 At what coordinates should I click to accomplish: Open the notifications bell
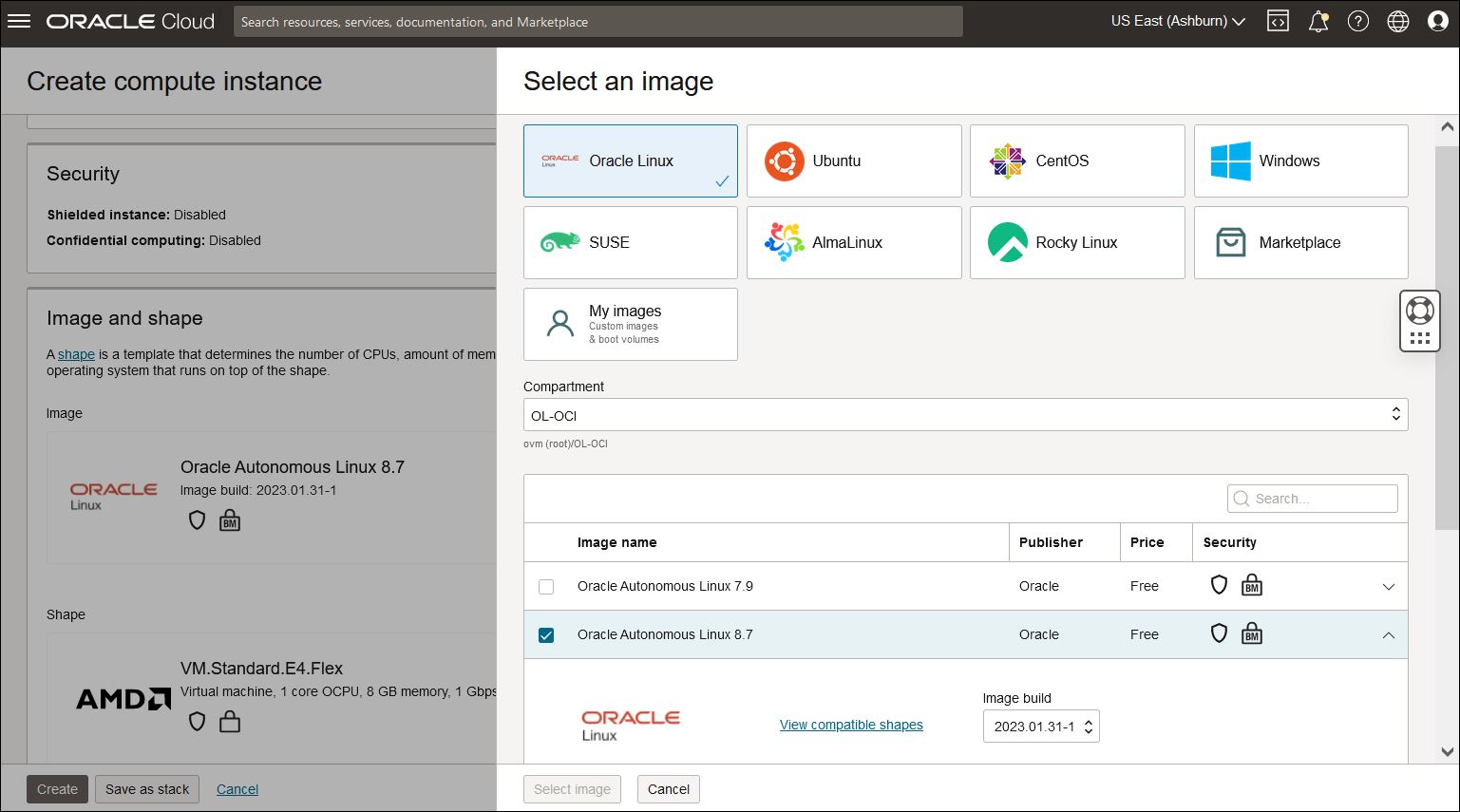pos(1318,21)
